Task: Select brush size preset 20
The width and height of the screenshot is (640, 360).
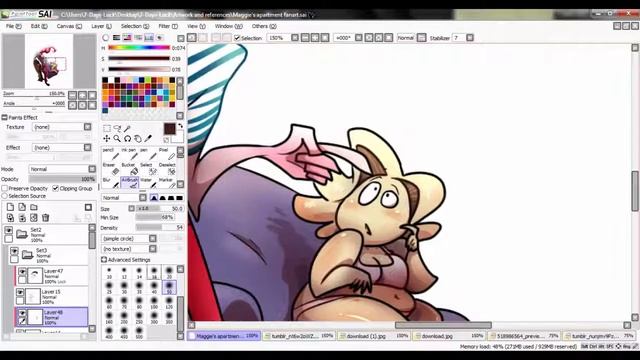Action: (x=169, y=273)
